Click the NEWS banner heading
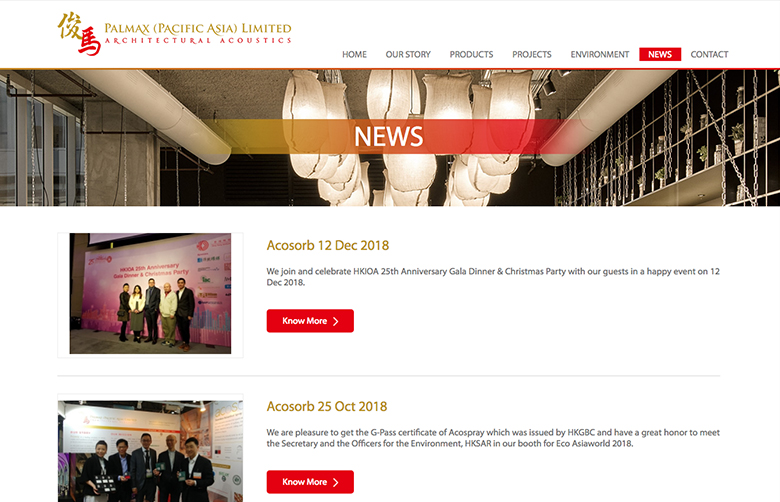Image resolution: width=780 pixels, height=502 pixels. coord(389,136)
